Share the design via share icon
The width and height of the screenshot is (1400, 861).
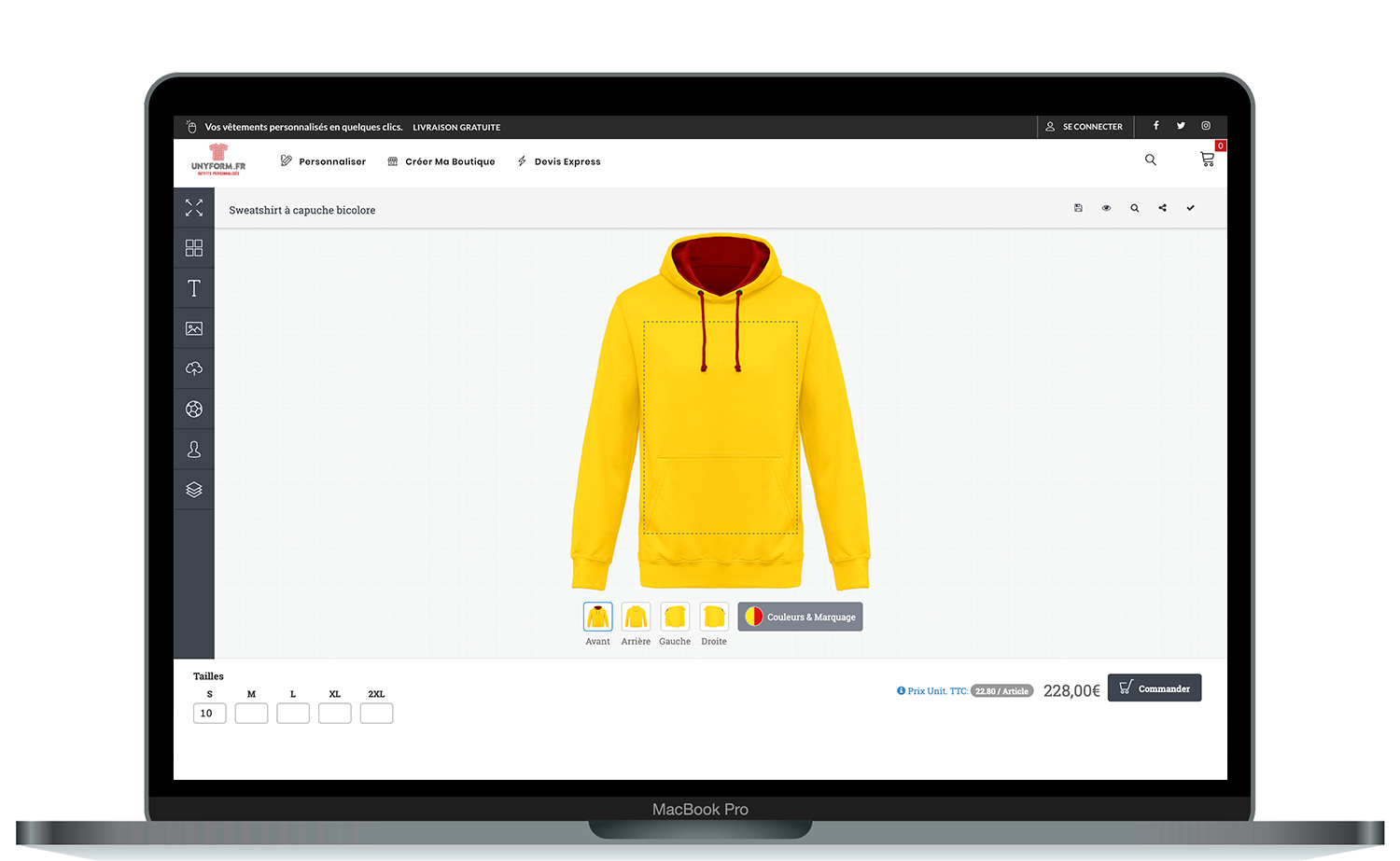[1162, 208]
